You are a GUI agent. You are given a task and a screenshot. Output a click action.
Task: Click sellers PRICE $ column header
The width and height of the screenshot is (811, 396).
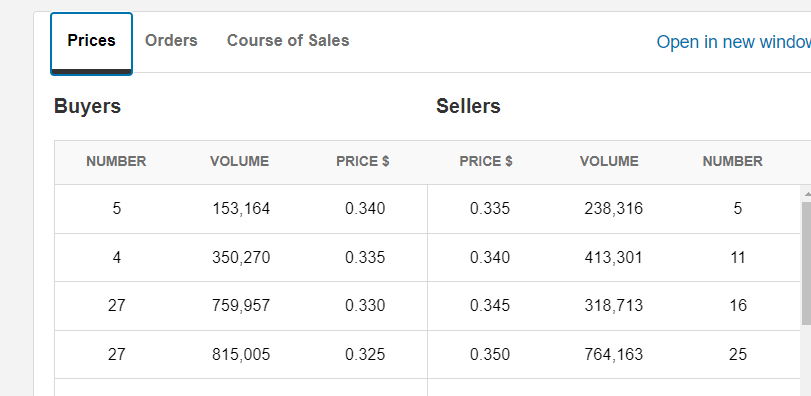point(486,161)
